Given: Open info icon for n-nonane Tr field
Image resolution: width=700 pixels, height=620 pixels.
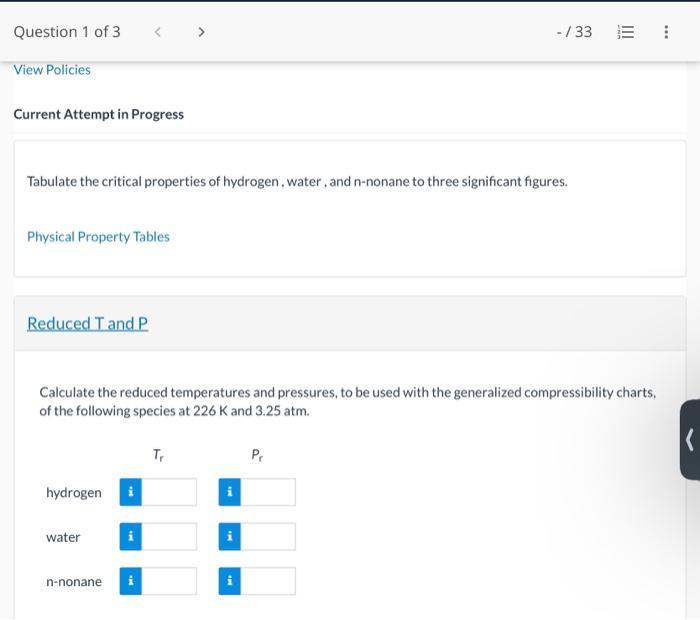Looking at the screenshot, I should pos(130,581).
